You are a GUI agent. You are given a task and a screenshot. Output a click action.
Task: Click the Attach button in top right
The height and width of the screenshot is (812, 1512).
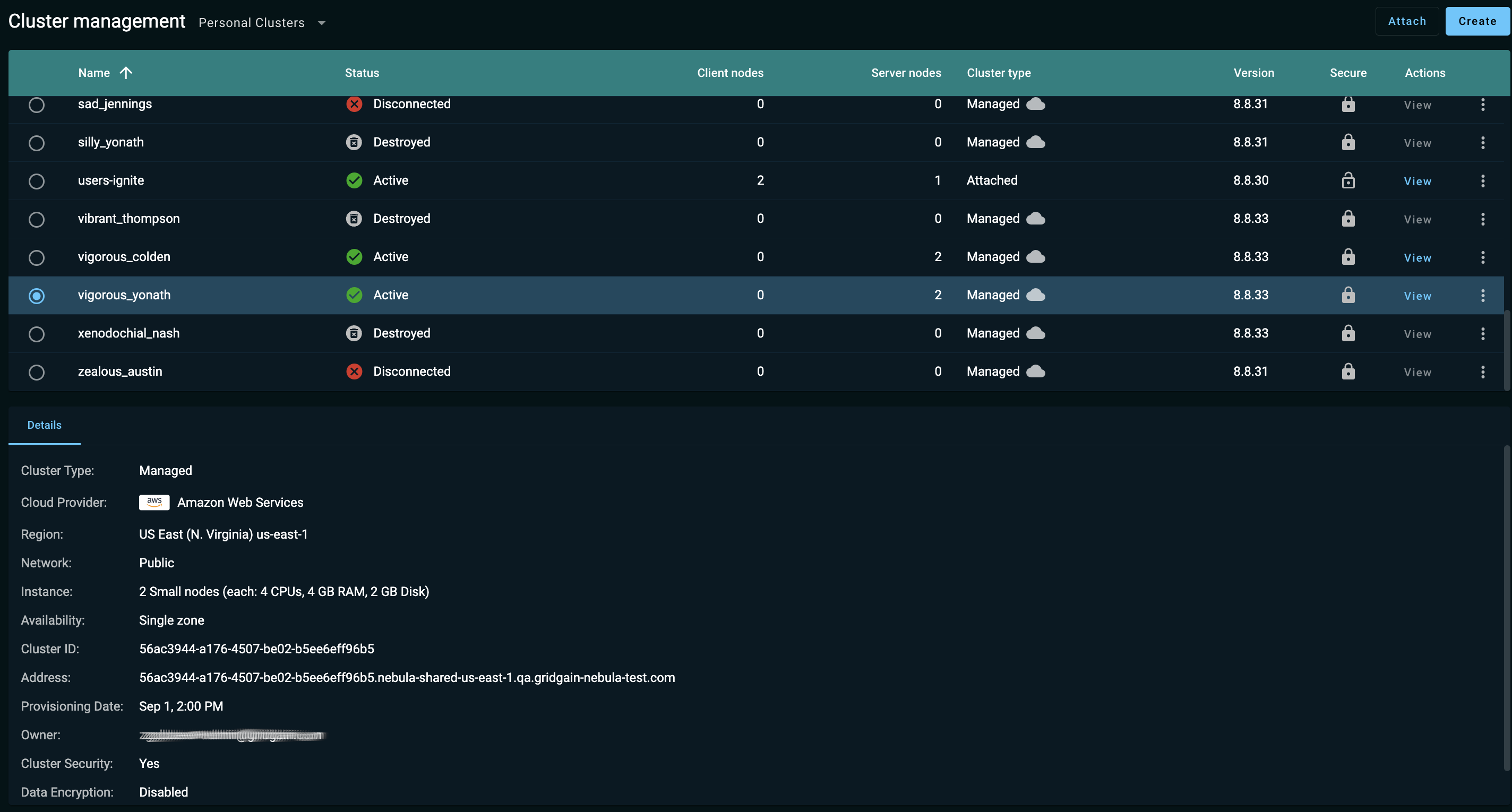[1407, 20]
